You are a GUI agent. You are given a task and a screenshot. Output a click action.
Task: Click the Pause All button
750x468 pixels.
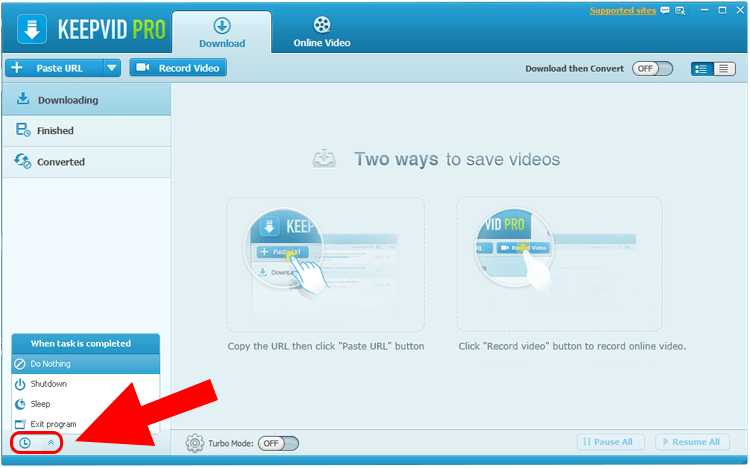[x=611, y=442]
